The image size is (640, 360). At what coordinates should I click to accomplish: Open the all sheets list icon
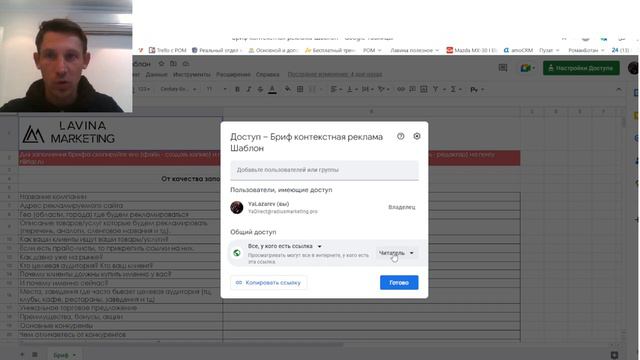pyautogui.click(x=35, y=355)
